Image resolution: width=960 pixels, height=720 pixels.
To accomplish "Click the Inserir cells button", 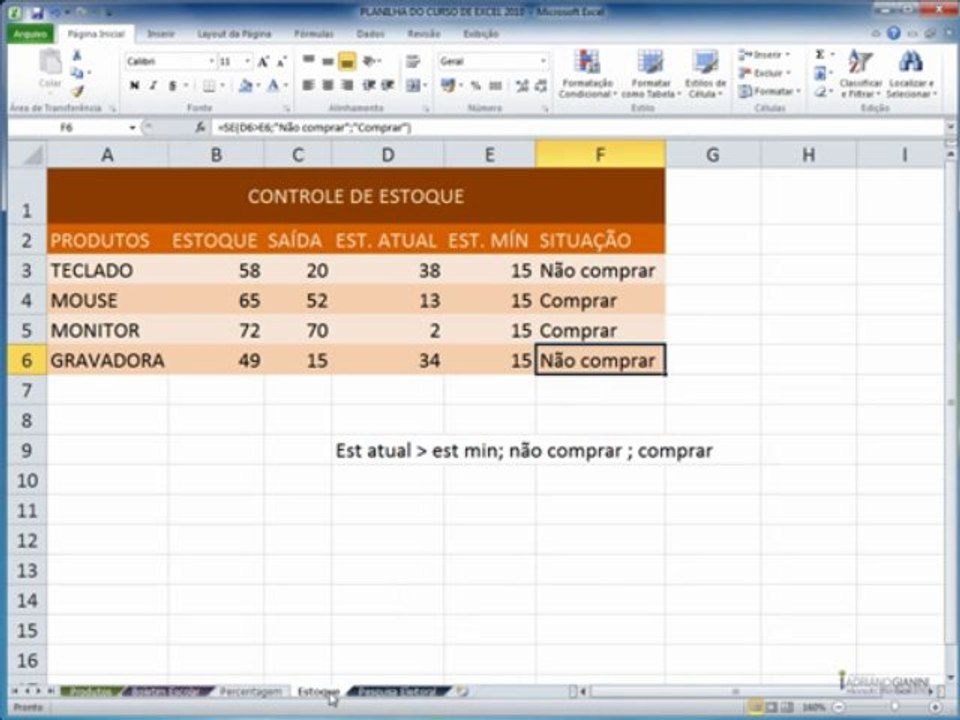I will coord(763,55).
